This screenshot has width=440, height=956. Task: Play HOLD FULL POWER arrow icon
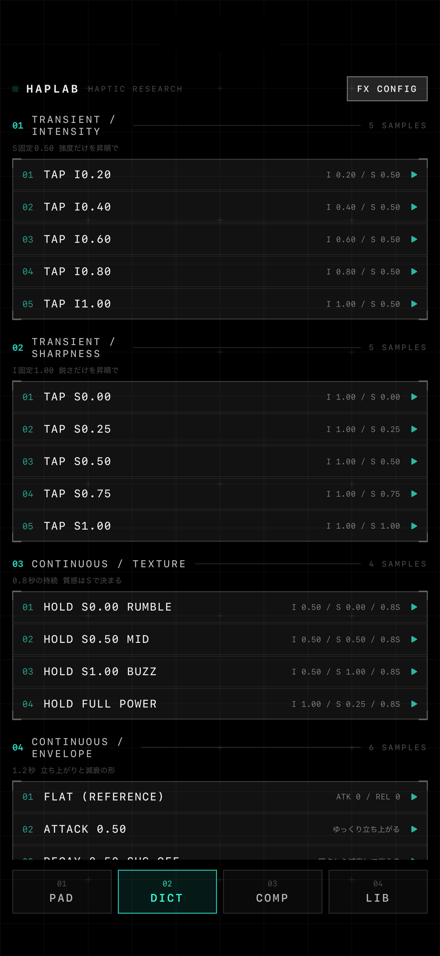tap(414, 704)
